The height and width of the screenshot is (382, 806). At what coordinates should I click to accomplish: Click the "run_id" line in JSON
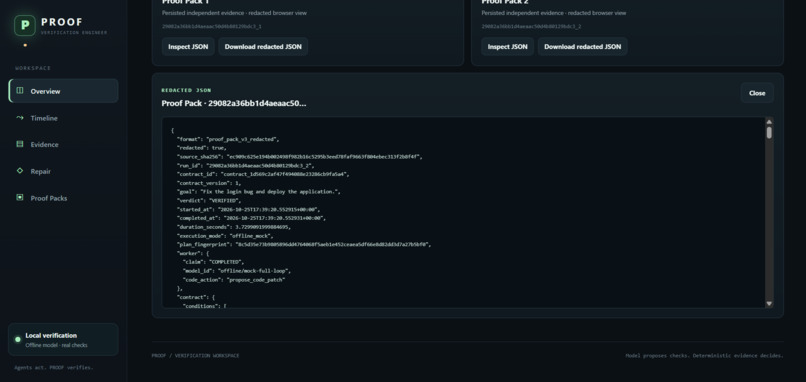pyautogui.click(x=245, y=166)
